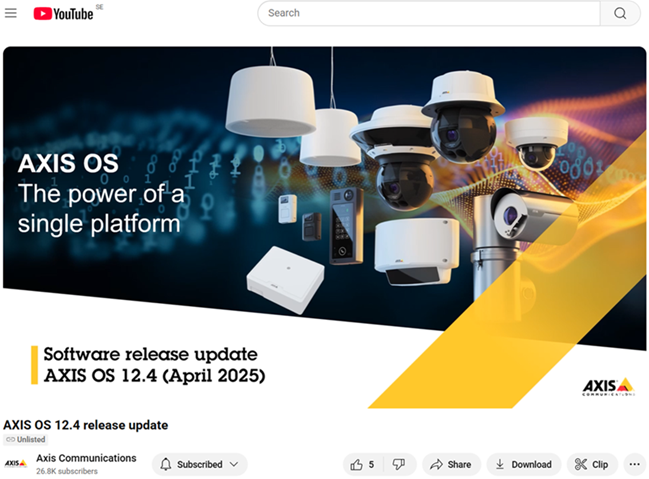This screenshot has width=649, height=479.
Task: Go to YouTube home via logo
Action: pyautogui.click(x=63, y=14)
